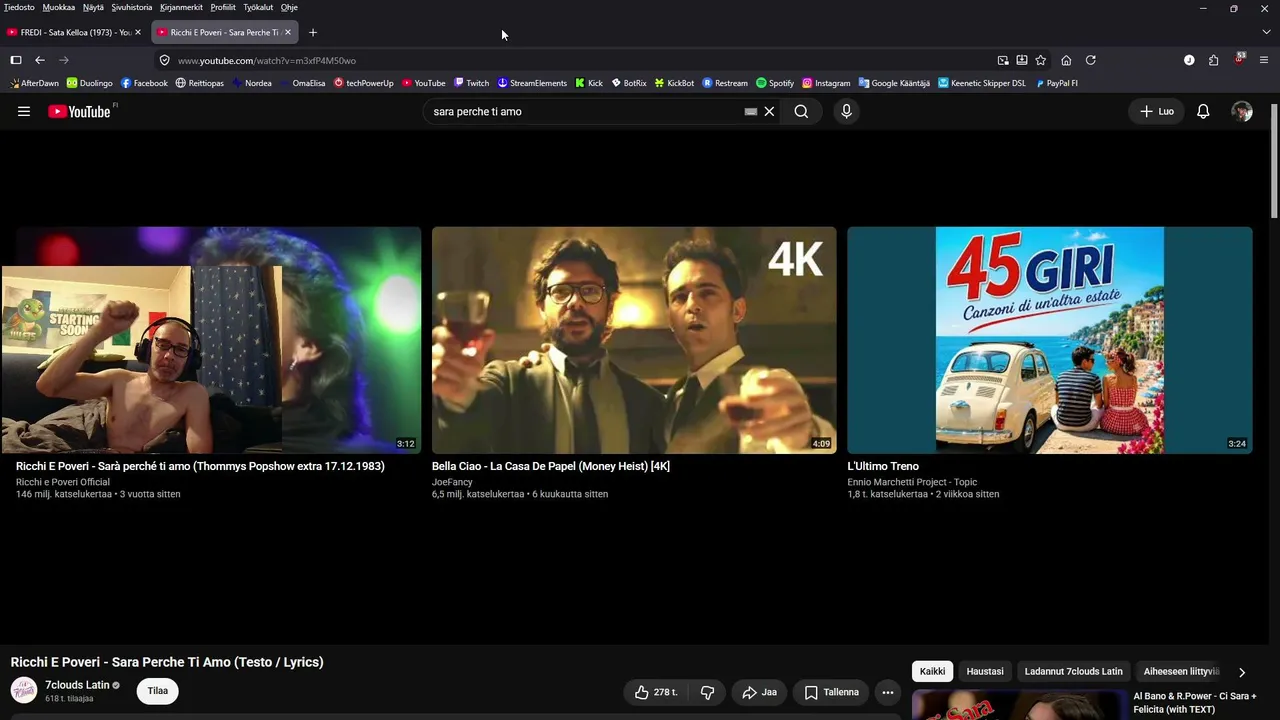
Task: Click the picture-in-picture icon in address bar
Action: point(1003,60)
